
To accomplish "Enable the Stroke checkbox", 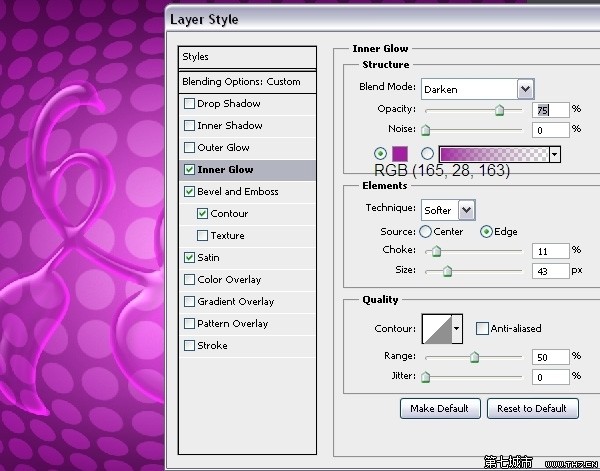I will (x=190, y=346).
